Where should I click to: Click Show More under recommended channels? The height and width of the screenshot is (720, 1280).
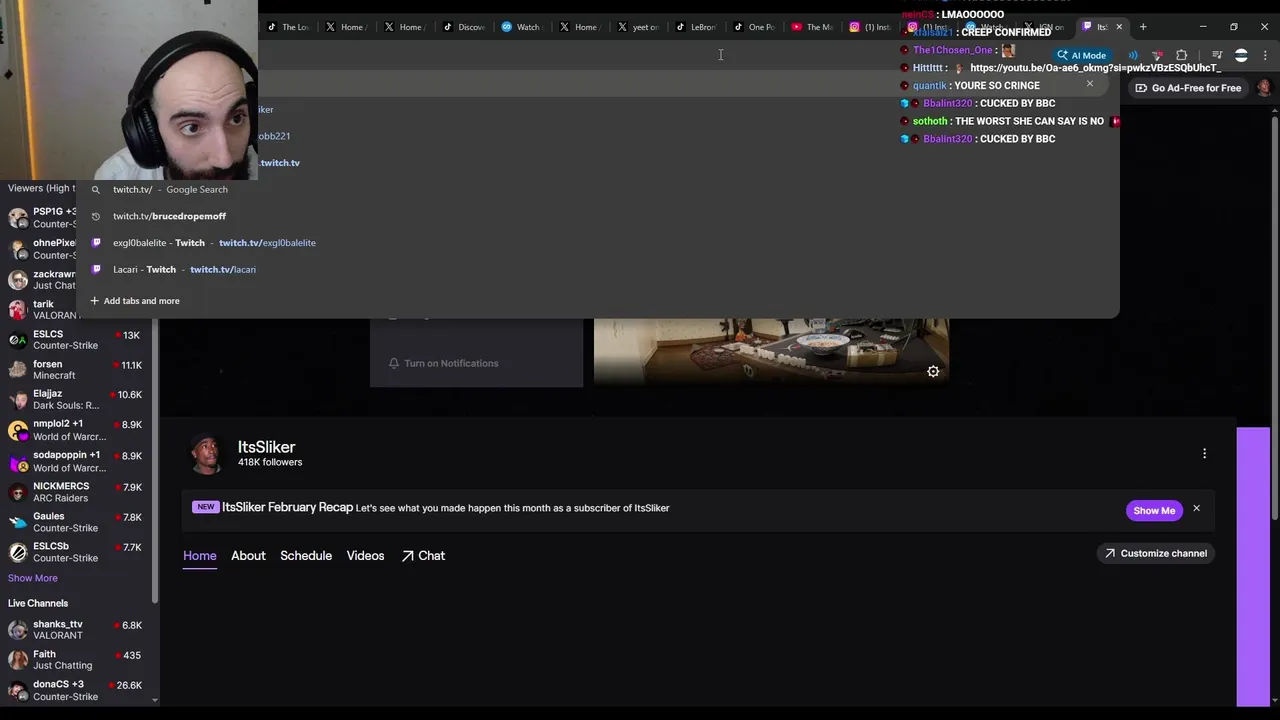33,578
